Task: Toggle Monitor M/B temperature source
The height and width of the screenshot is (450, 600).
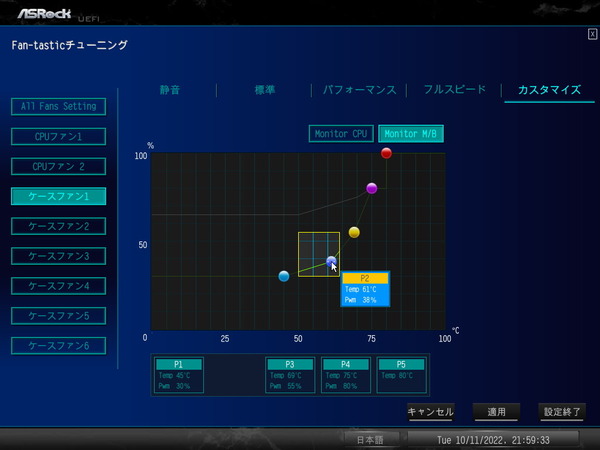Action: 411,133
